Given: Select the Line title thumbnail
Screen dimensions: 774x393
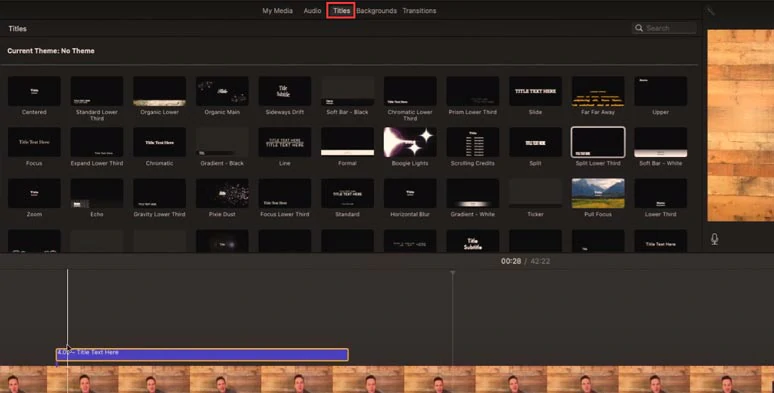Looking at the screenshot, I should pos(285,142).
